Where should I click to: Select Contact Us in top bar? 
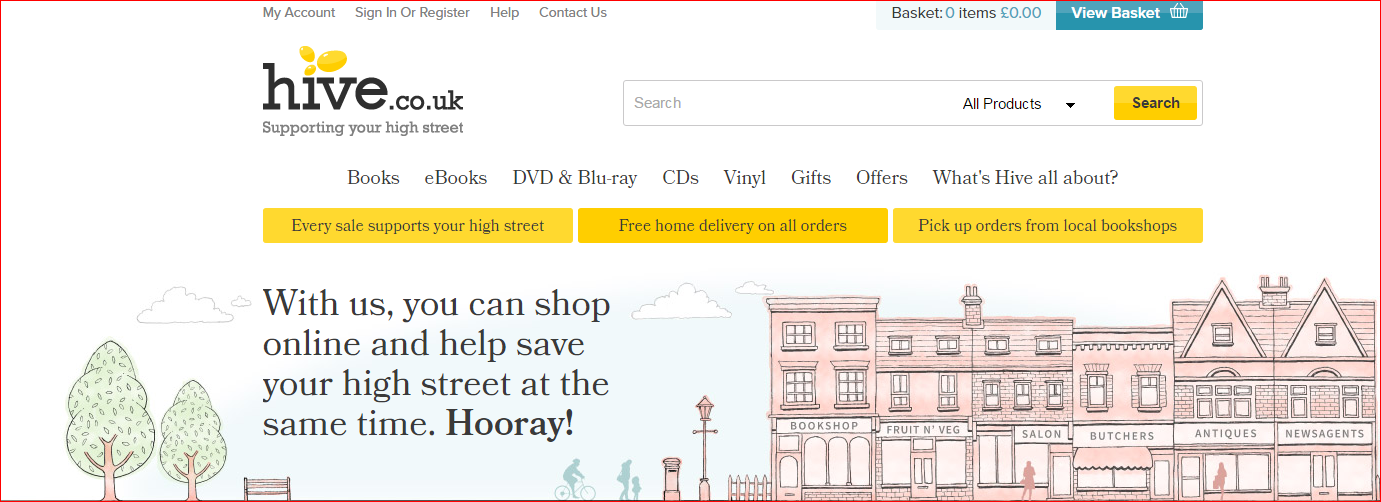coord(573,13)
